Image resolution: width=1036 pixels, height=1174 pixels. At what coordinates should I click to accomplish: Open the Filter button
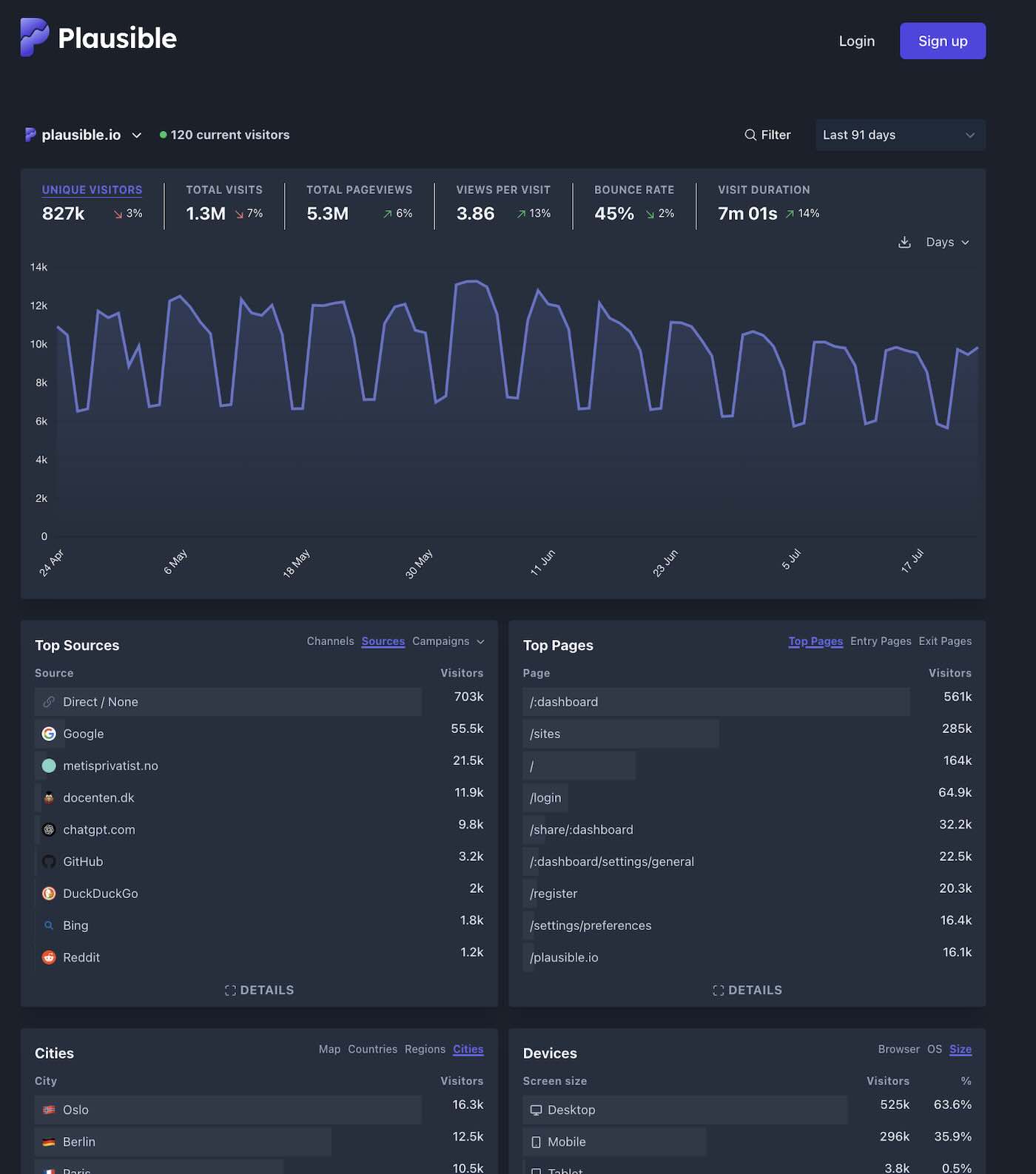(x=767, y=135)
